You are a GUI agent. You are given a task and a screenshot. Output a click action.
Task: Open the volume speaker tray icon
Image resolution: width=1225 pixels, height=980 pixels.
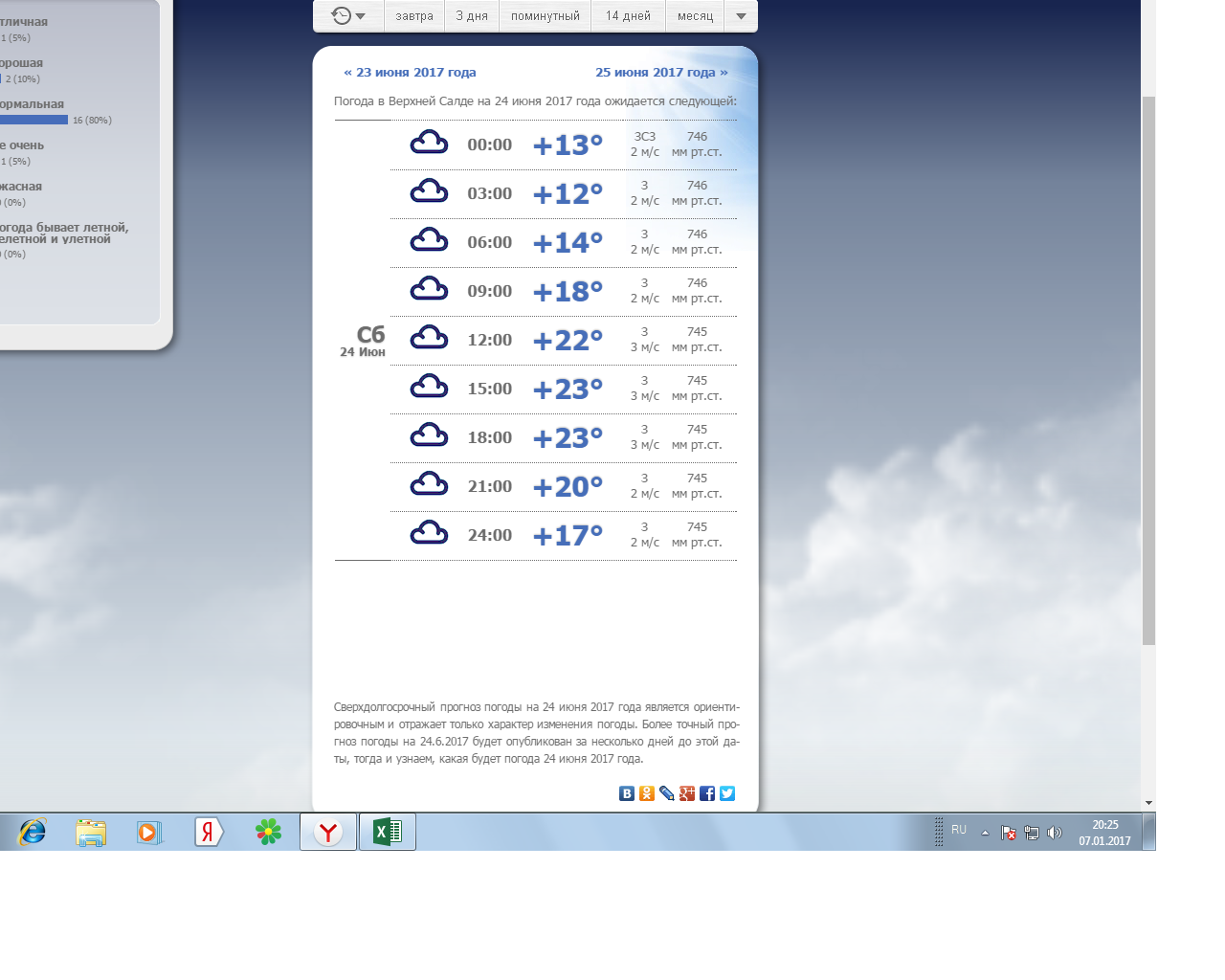pos(1055,833)
